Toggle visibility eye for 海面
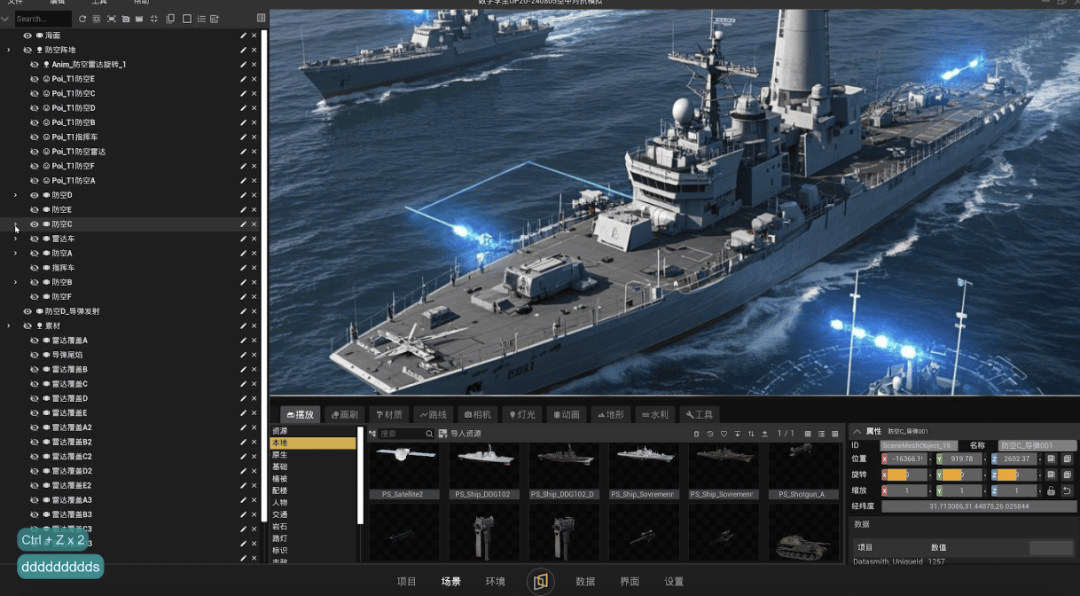The height and width of the screenshot is (596, 1080). pyautogui.click(x=28, y=35)
